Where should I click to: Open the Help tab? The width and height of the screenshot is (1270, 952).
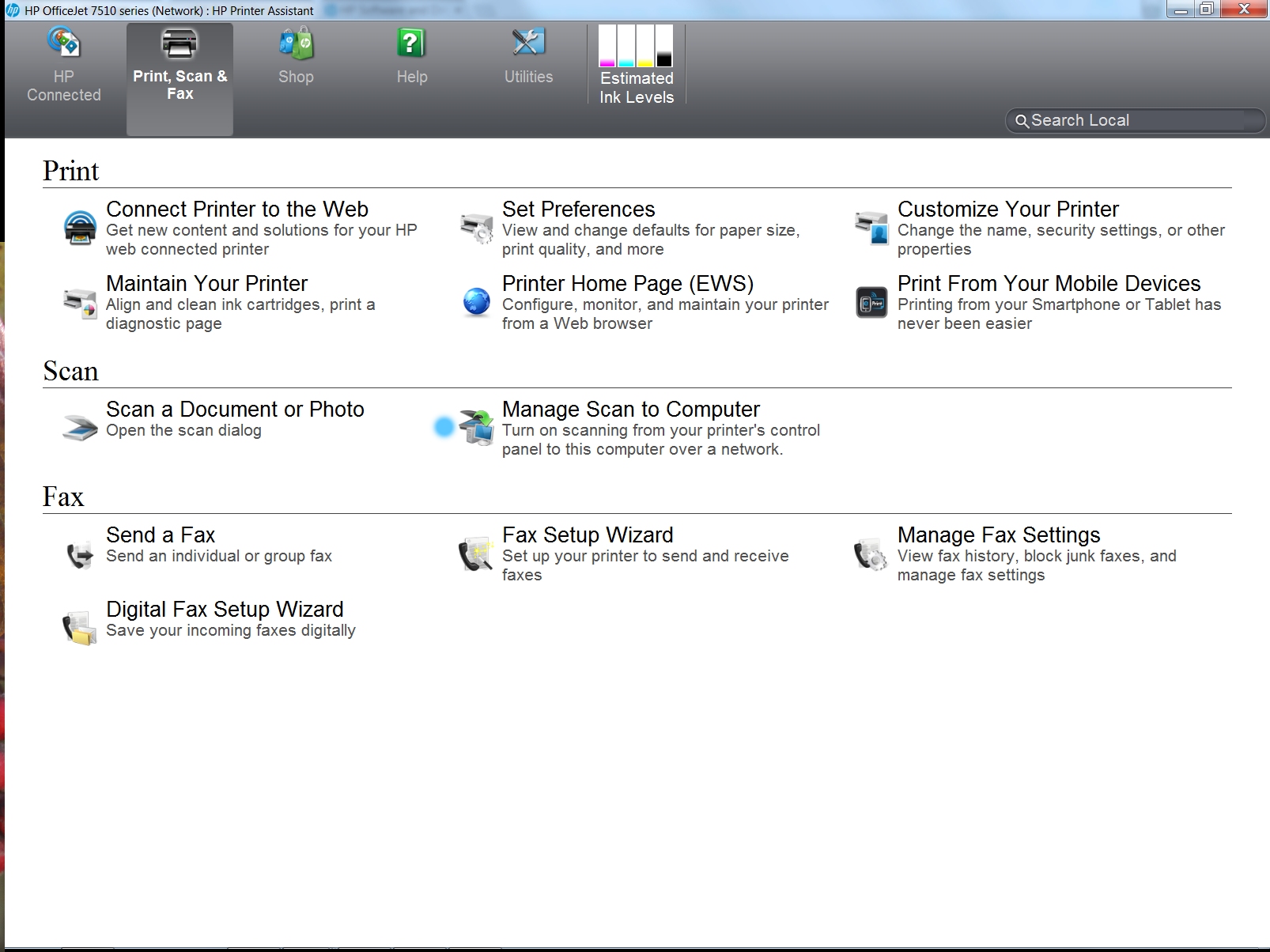411,57
